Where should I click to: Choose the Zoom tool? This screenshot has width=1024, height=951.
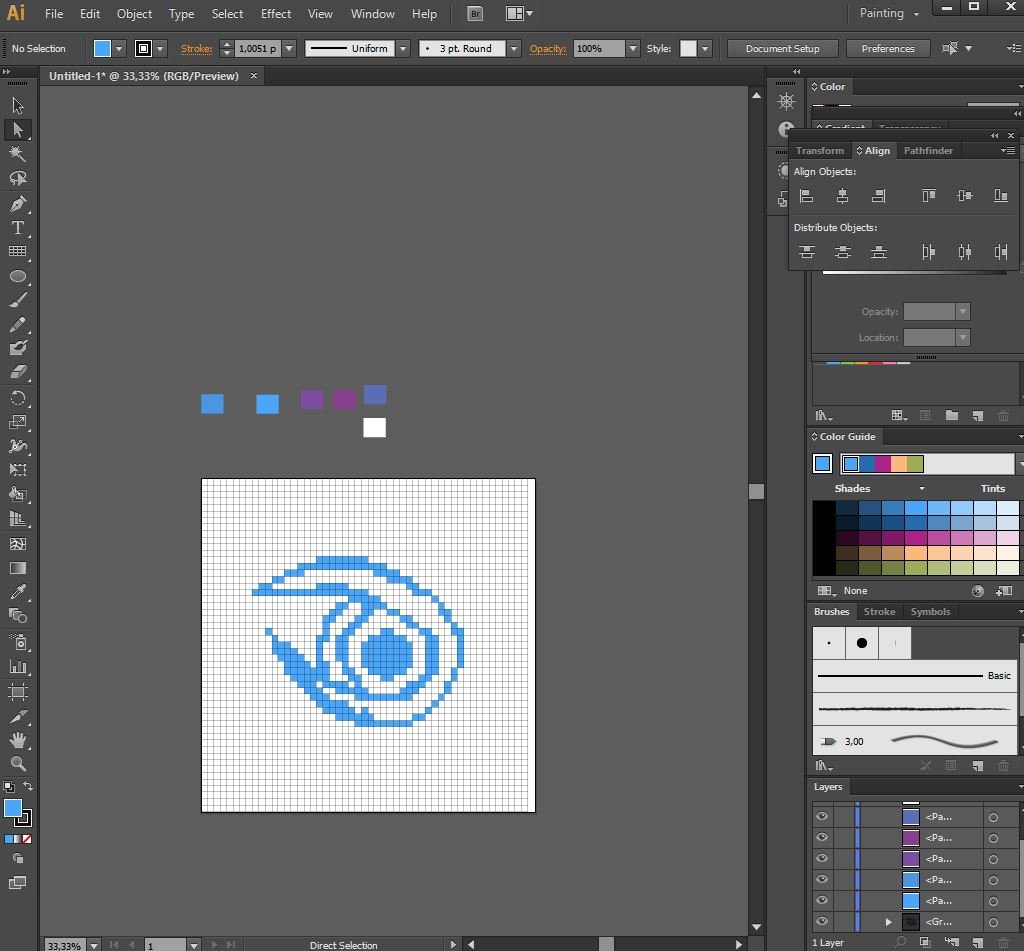[x=17, y=764]
